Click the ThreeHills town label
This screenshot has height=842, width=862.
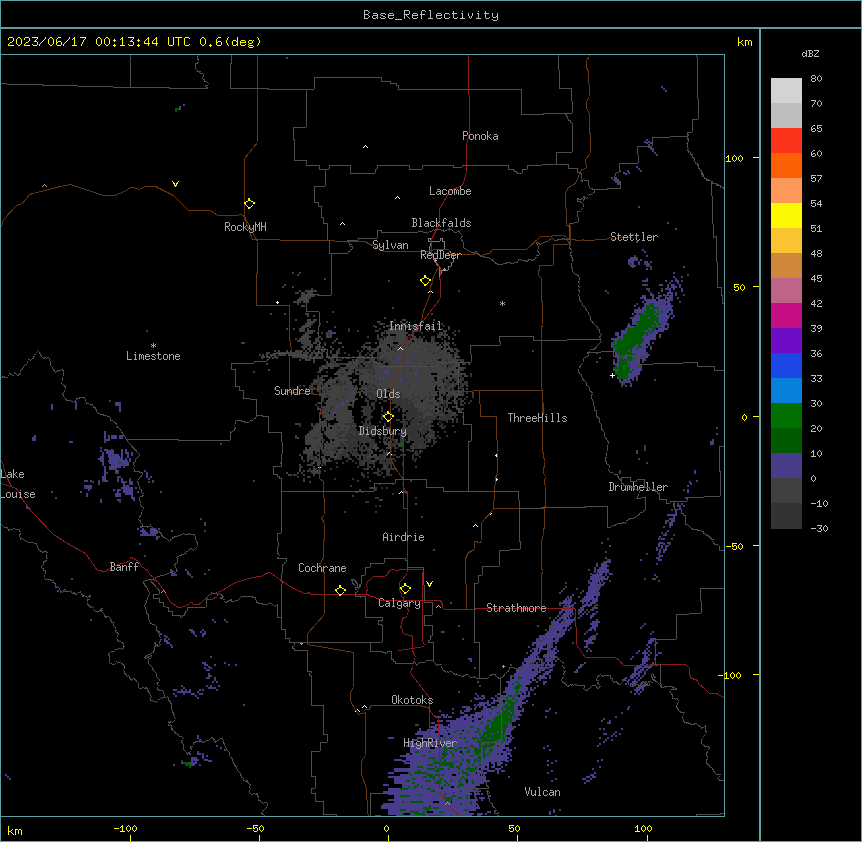coord(537,418)
